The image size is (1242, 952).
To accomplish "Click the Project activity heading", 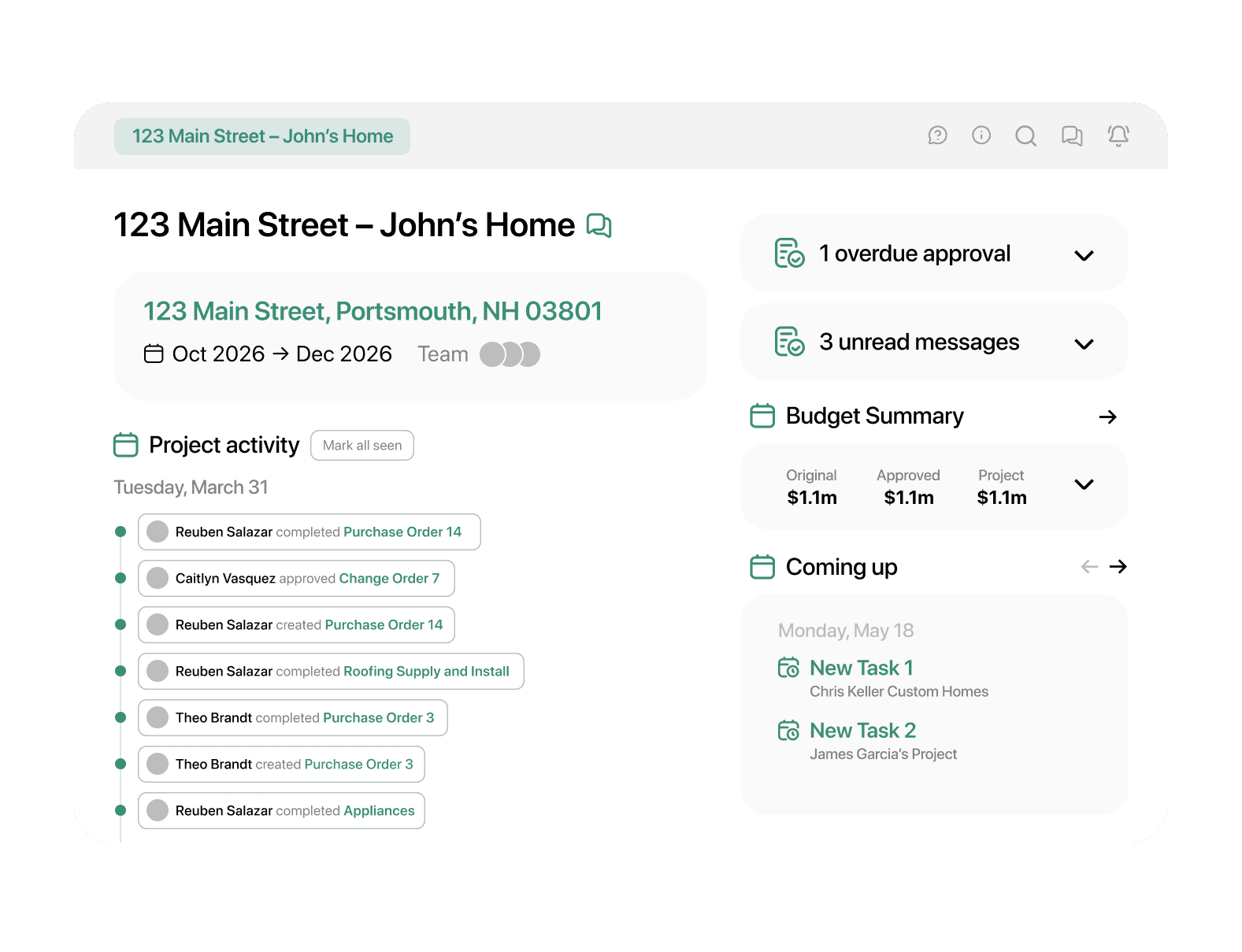I will (x=224, y=445).
